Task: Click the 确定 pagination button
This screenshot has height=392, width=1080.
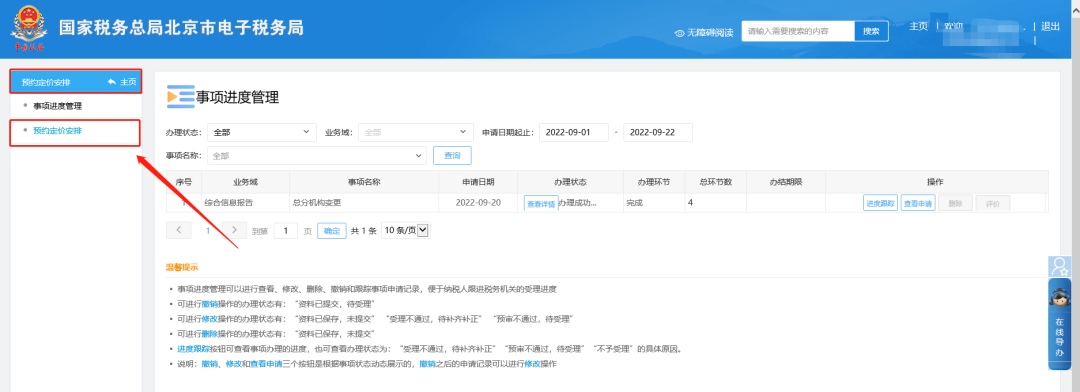Action: click(x=332, y=231)
